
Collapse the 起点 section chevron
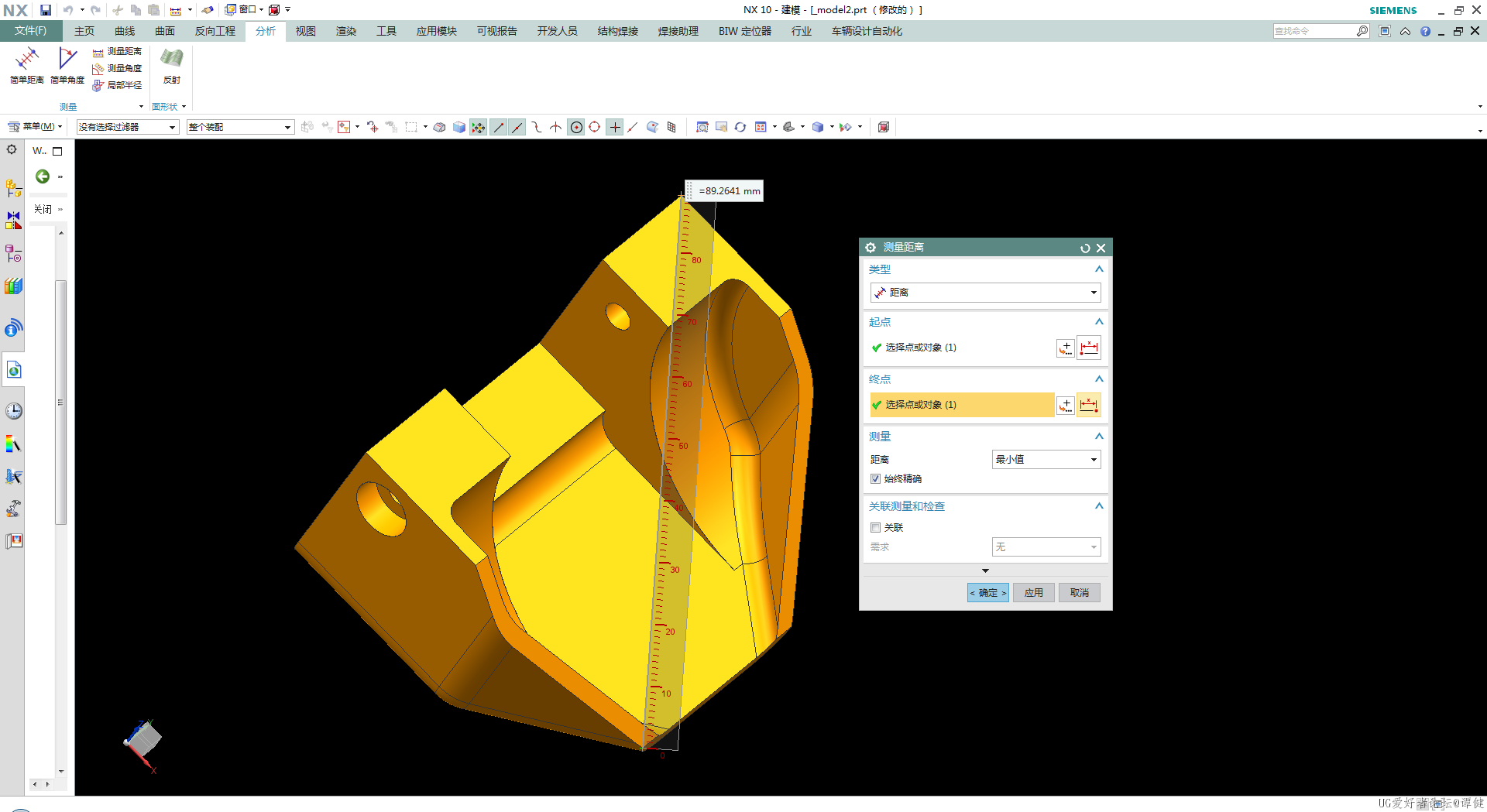click(1098, 322)
